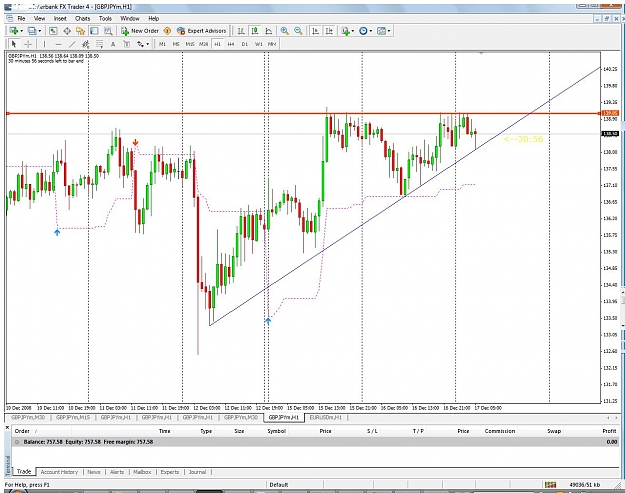This screenshot has width=625, height=493.
Task: Expand the Periods dropdown arrow
Action: pyautogui.click(x=371, y=31)
